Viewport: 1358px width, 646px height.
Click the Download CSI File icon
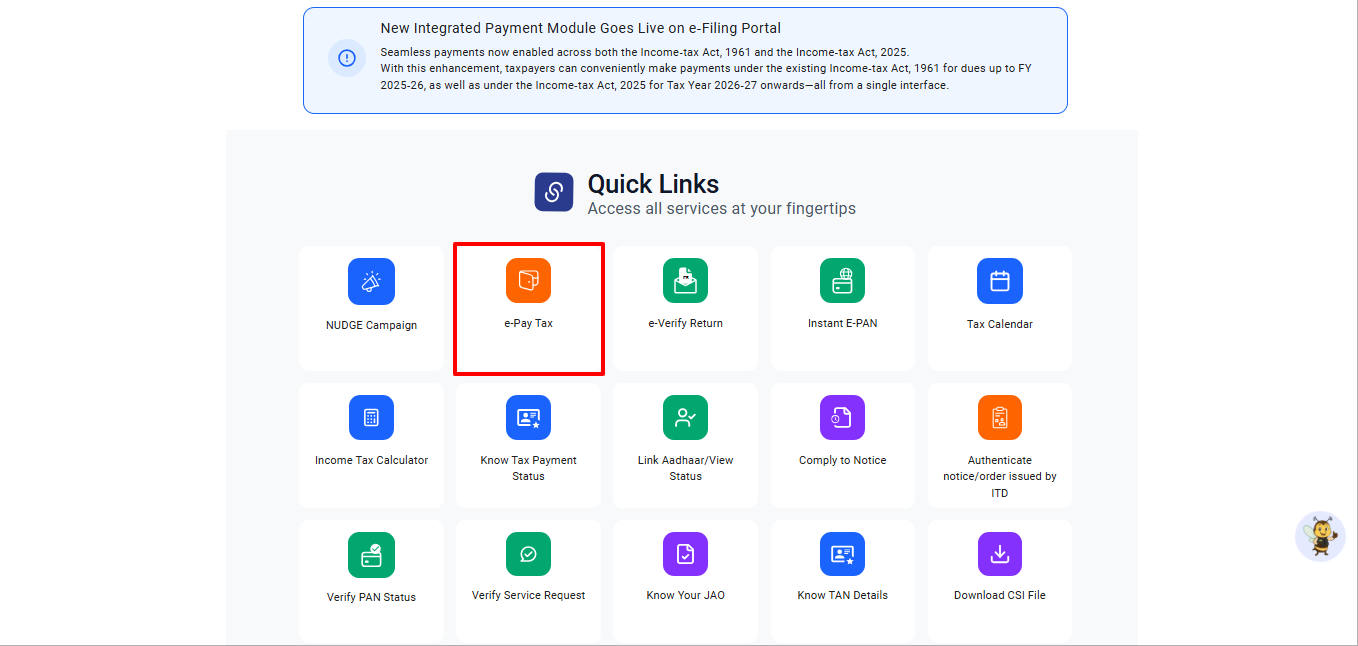click(x=999, y=554)
